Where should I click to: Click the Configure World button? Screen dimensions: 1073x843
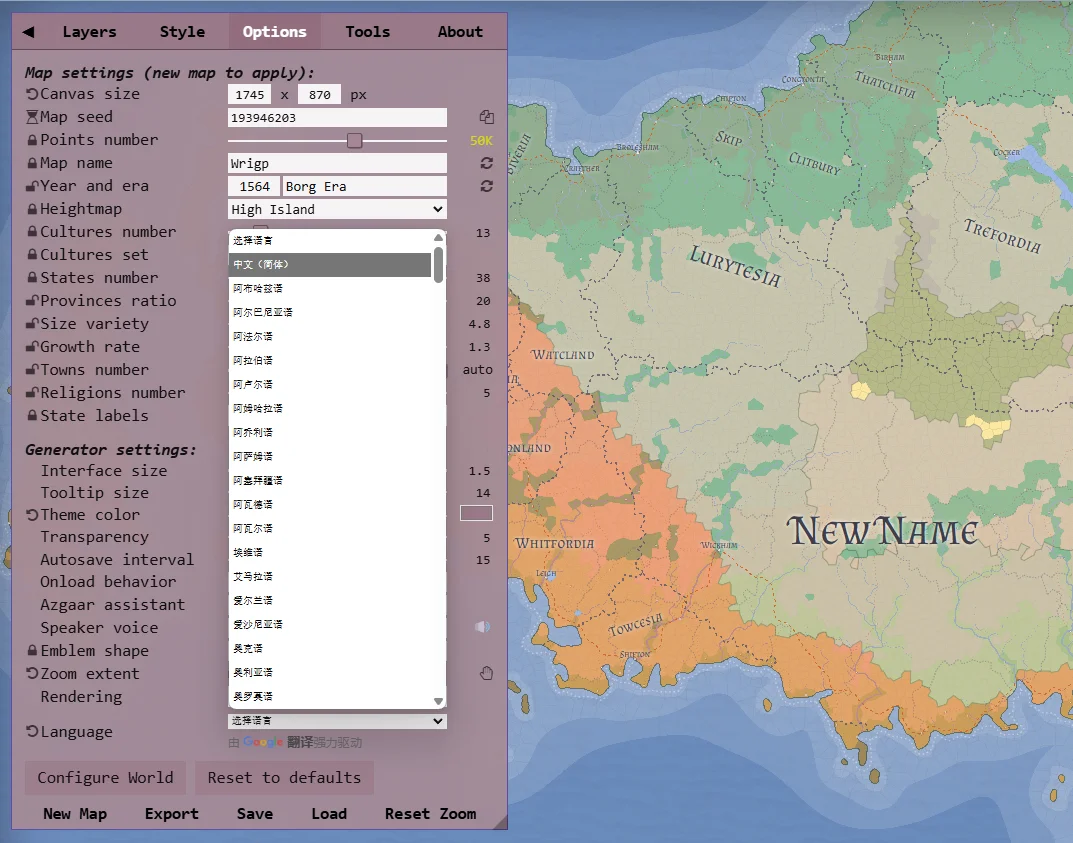click(x=105, y=777)
